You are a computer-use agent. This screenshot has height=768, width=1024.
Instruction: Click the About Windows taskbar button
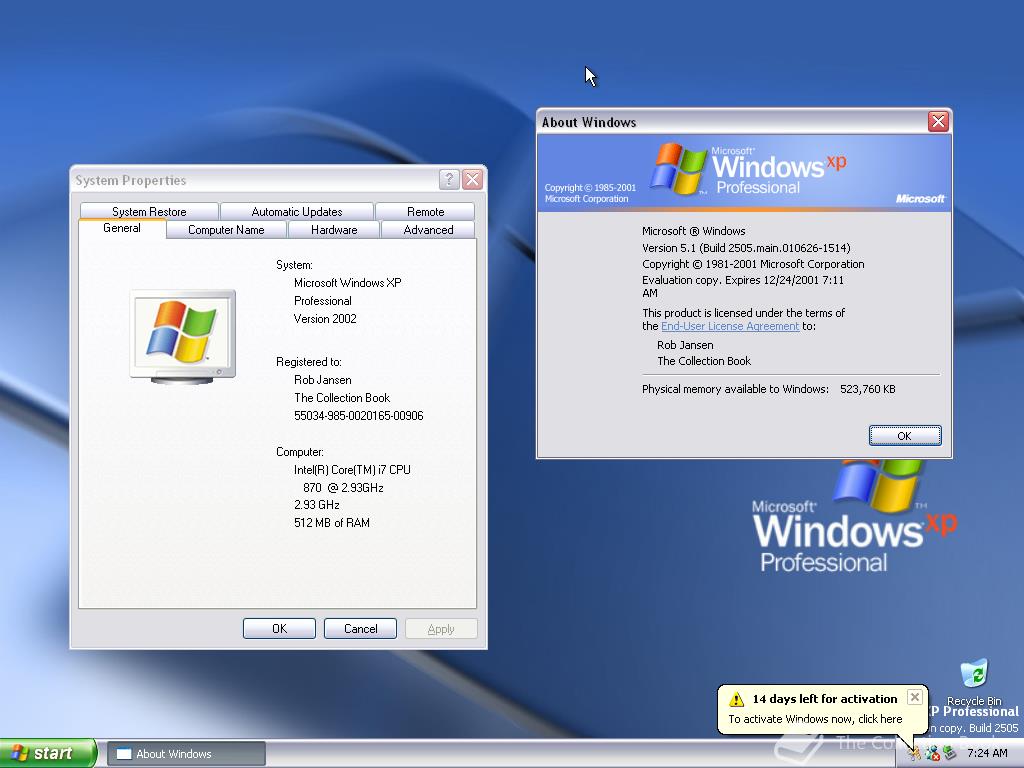[x=186, y=754]
